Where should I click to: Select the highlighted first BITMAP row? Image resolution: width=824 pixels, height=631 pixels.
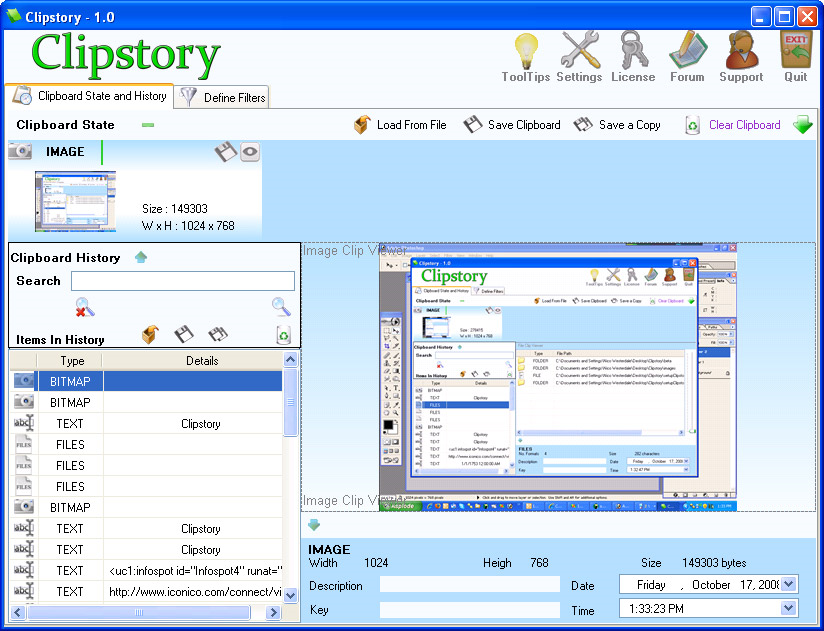click(x=146, y=381)
